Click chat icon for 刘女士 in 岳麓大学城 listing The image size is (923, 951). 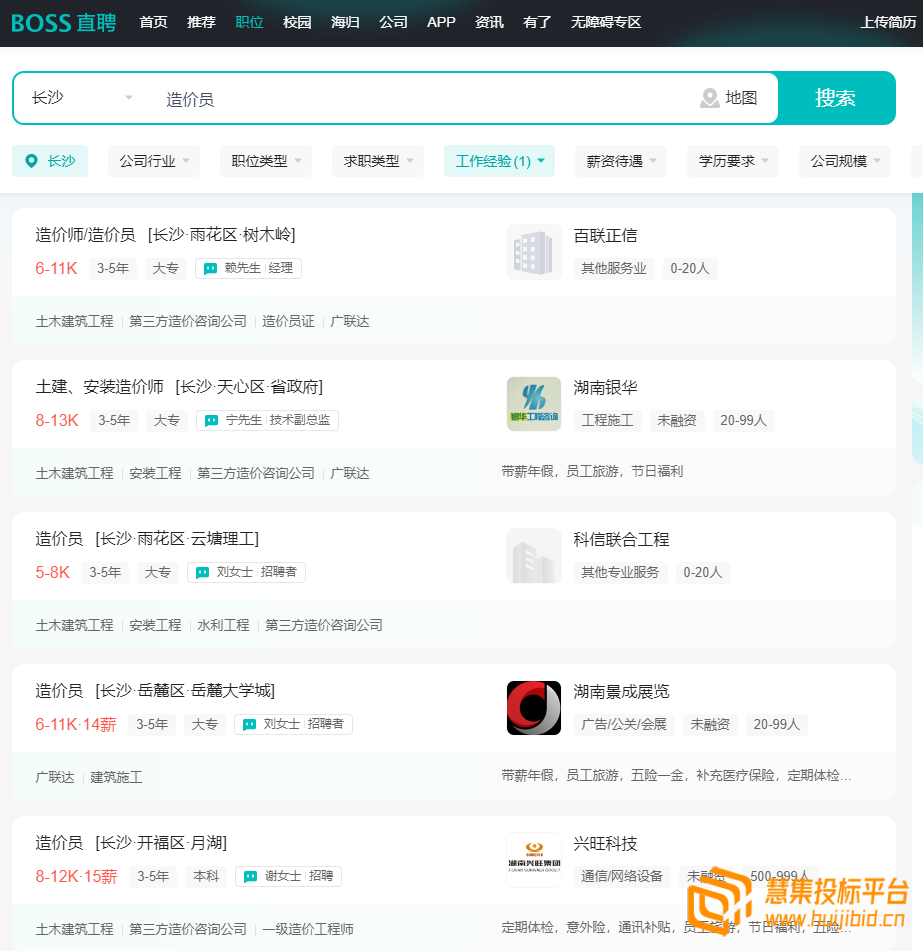tap(249, 724)
